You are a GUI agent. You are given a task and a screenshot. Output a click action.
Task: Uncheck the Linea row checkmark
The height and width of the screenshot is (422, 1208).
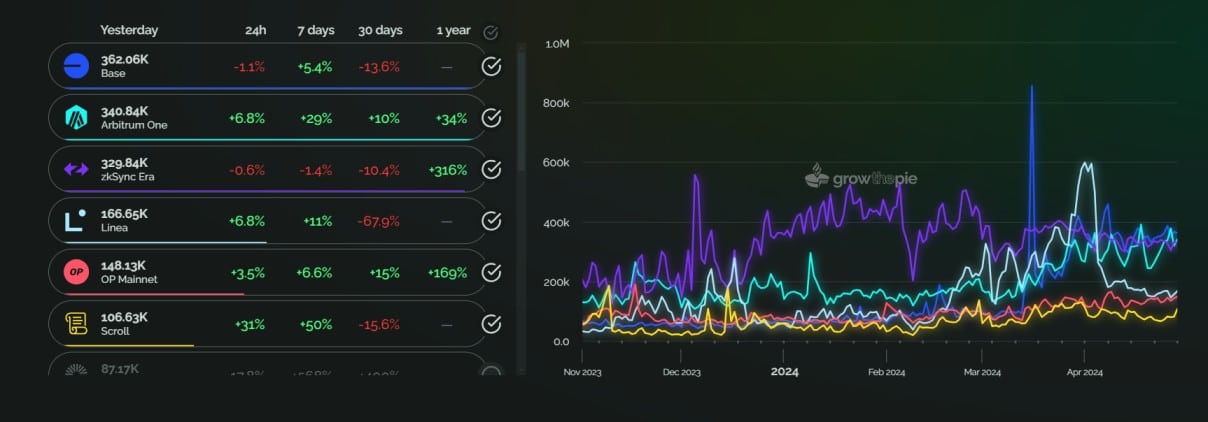(491, 221)
